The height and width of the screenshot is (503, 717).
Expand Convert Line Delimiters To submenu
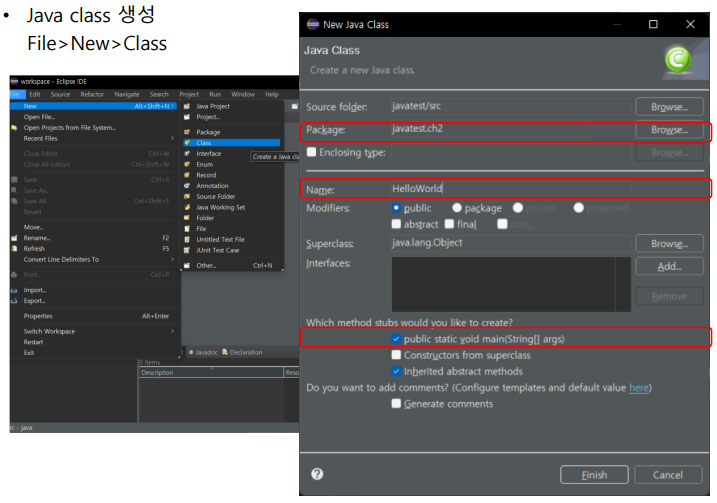[x=172, y=259]
